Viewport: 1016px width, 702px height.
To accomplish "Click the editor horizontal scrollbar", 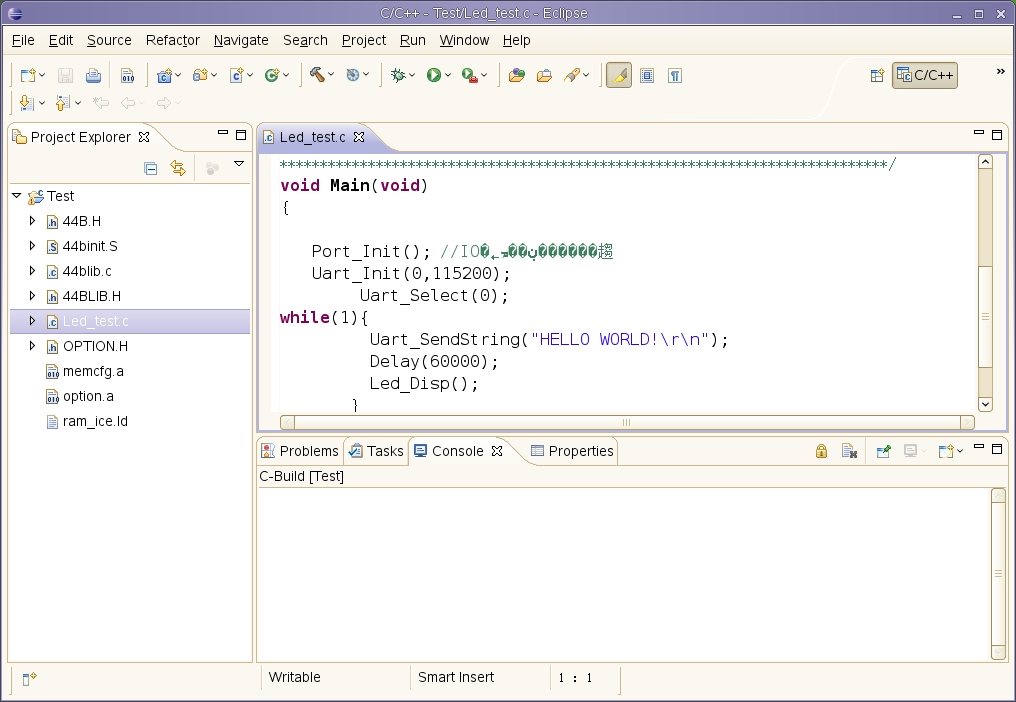I will (627, 423).
